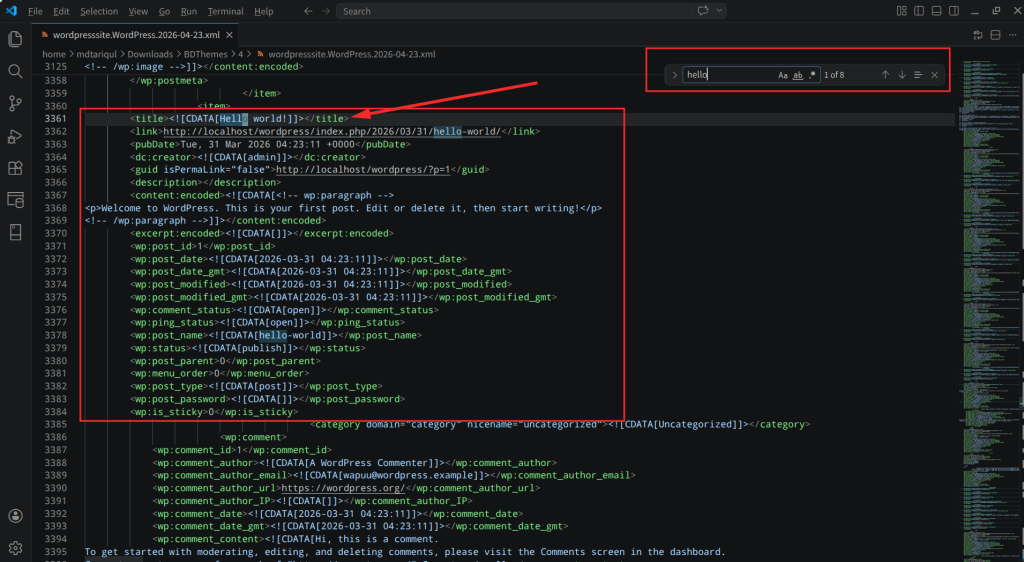Toggle Match Whole Word in find widget
Viewport: 1024px width, 562px height.
[x=797, y=75]
